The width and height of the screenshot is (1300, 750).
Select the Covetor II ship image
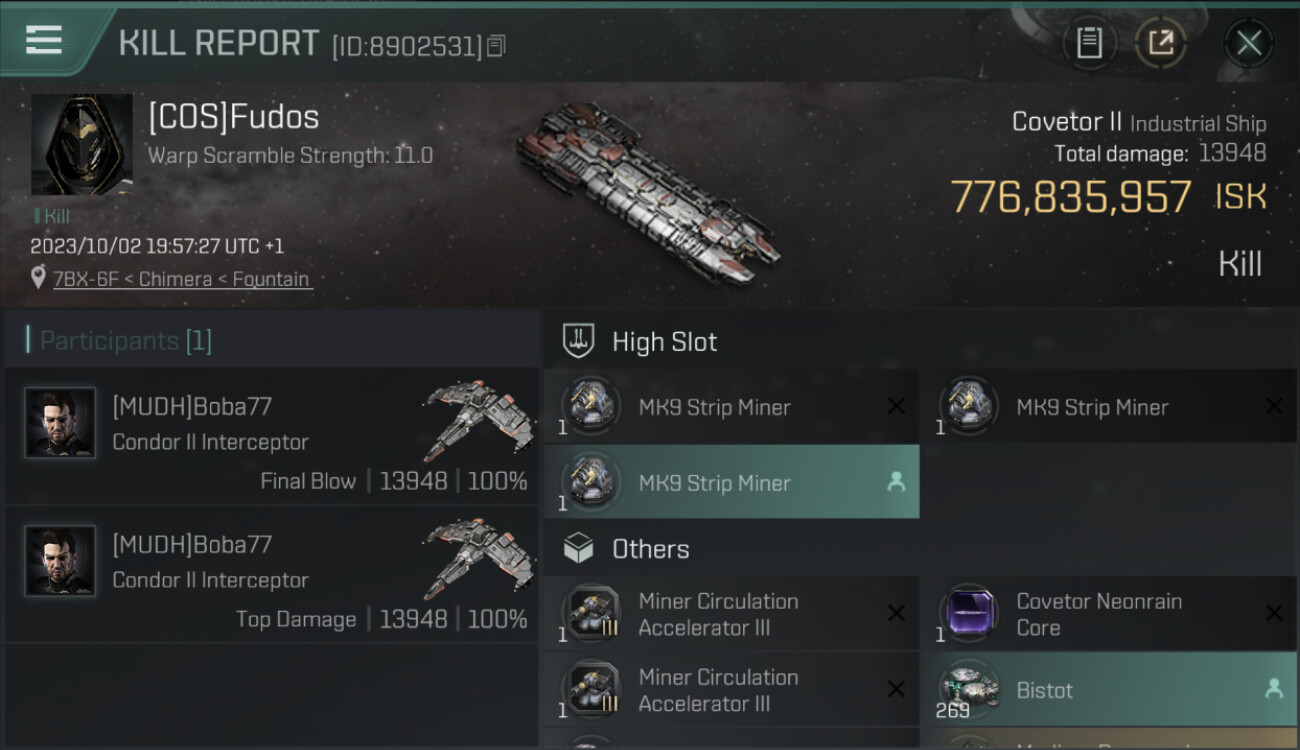point(648,190)
